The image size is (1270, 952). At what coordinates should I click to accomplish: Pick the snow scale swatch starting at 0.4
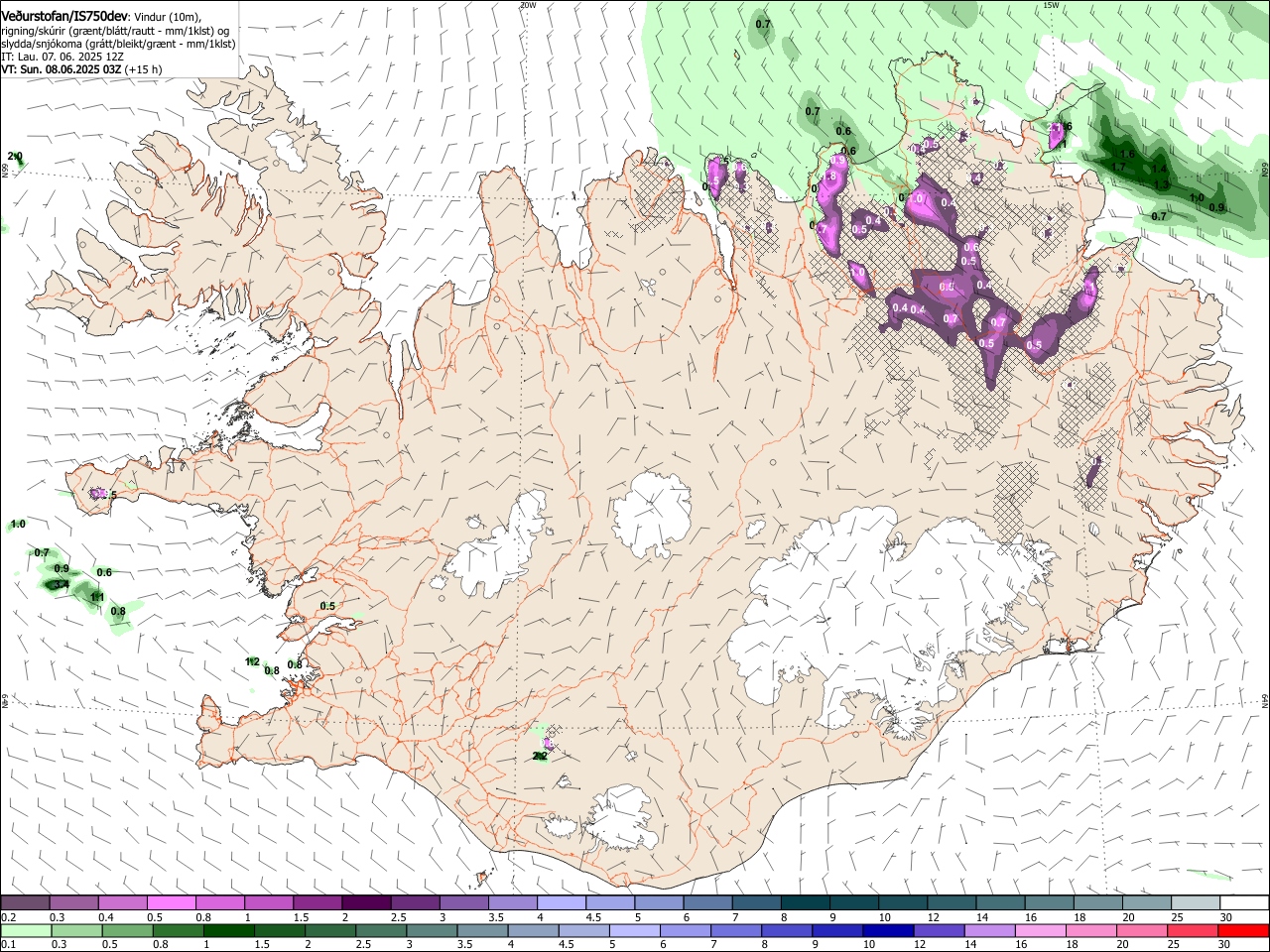122,903
